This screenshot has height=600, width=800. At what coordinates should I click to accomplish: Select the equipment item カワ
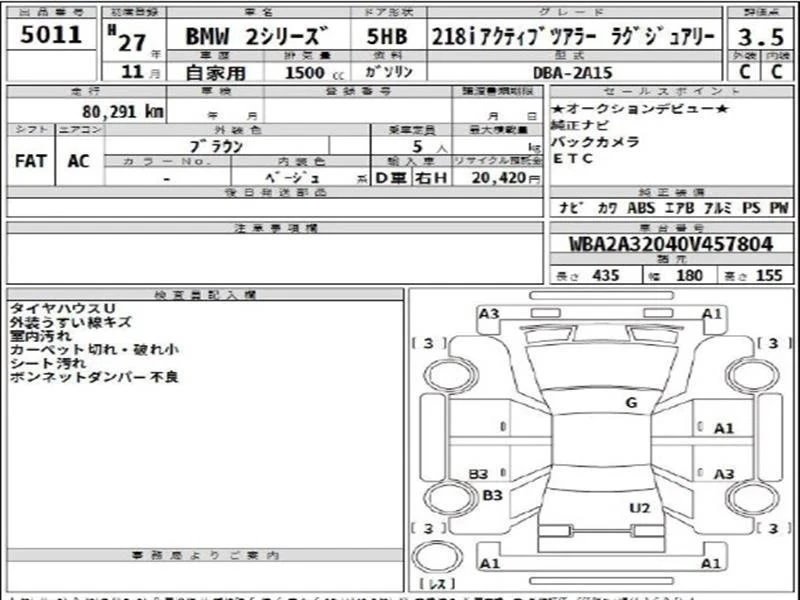[x=606, y=208]
